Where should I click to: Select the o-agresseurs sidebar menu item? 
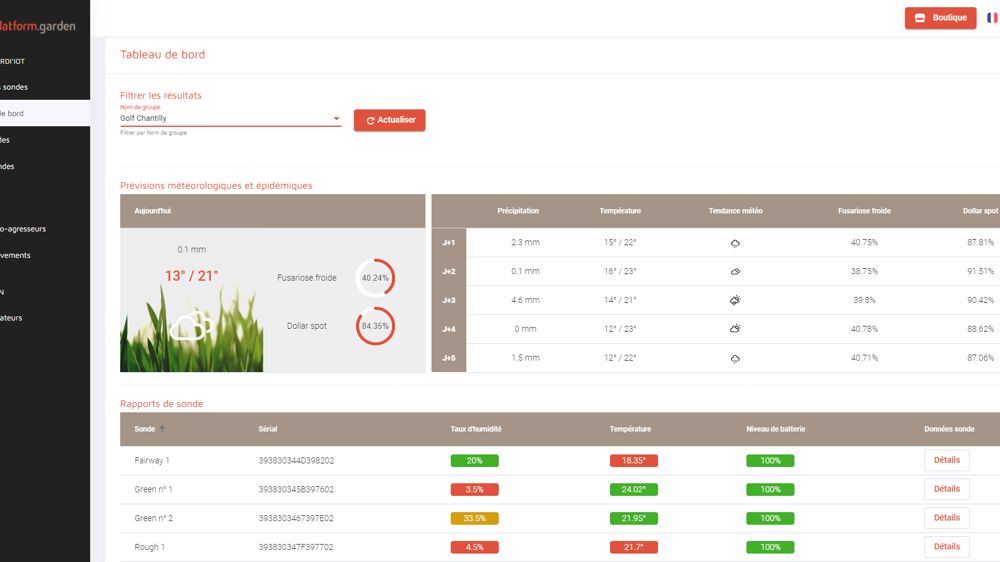click(22, 229)
